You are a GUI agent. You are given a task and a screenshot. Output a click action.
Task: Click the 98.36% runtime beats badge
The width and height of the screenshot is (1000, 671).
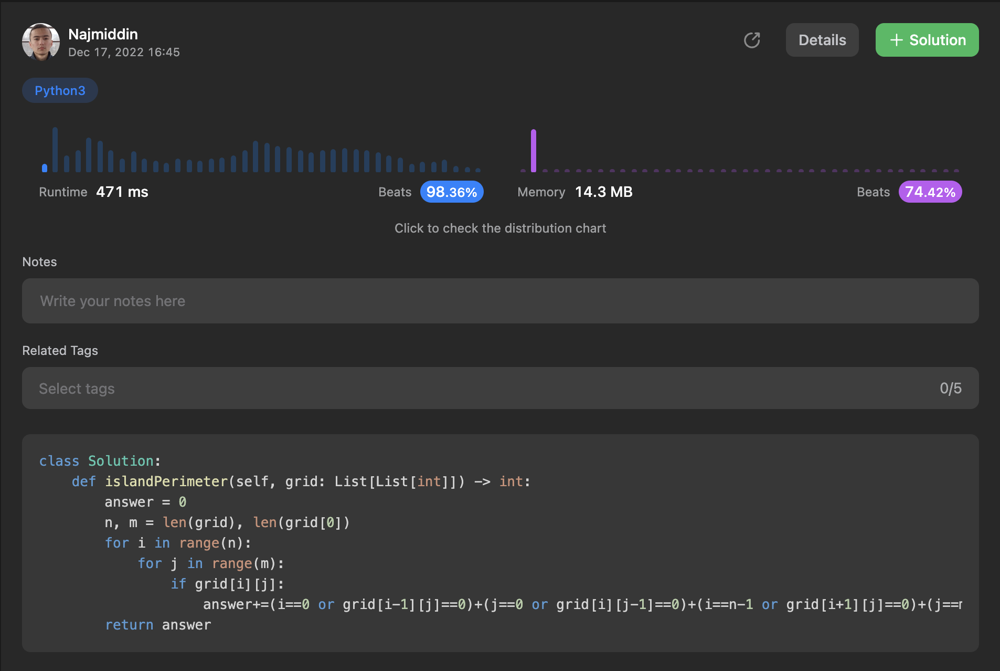click(451, 192)
